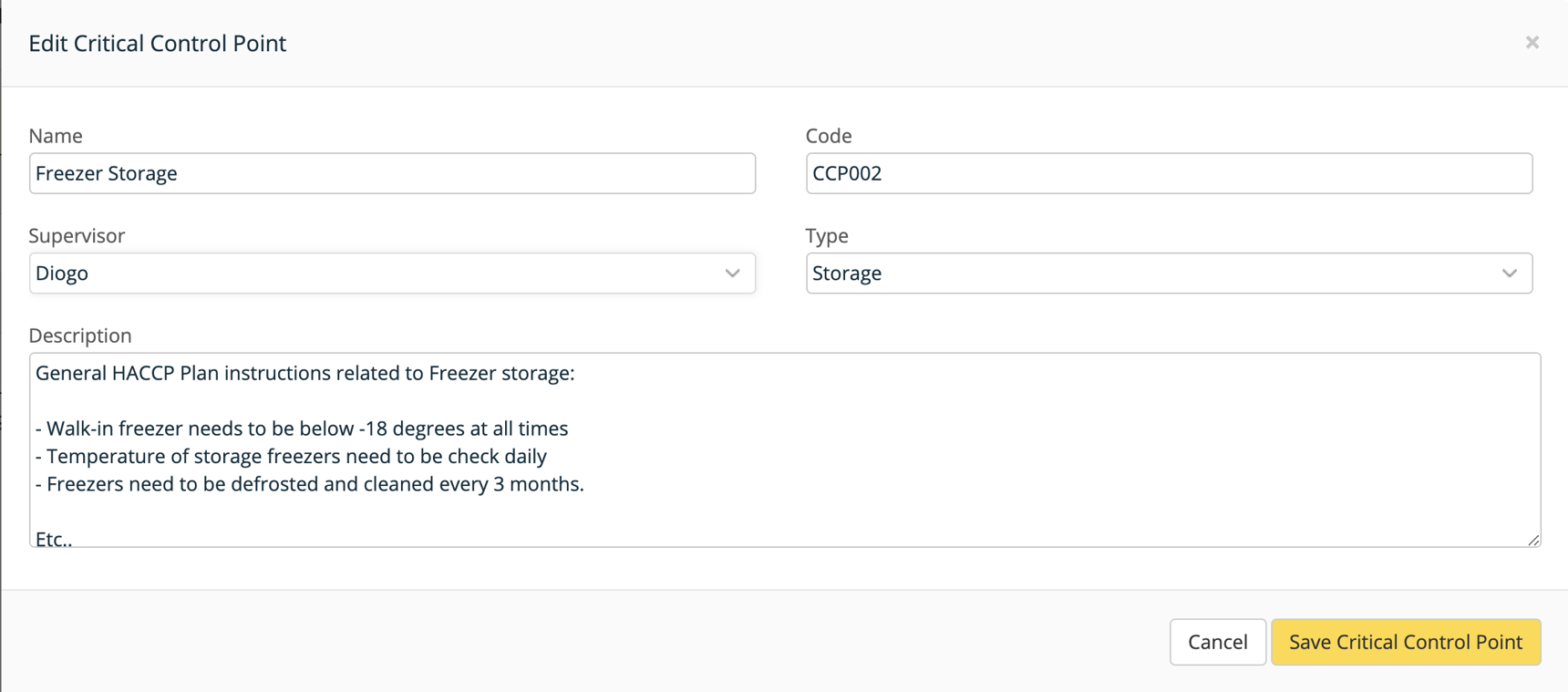The image size is (1568, 692).
Task: Click the chevron arrow in Type select
Action: pos(1509,274)
